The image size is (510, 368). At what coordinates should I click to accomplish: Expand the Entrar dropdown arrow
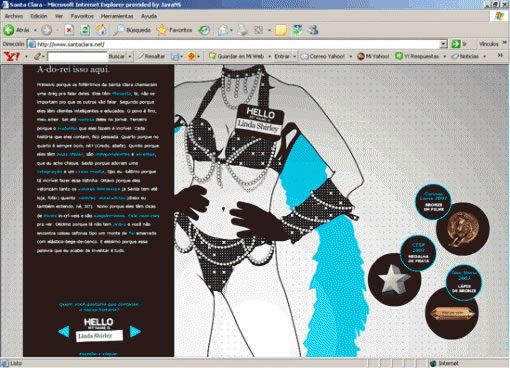pyautogui.click(x=294, y=57)
